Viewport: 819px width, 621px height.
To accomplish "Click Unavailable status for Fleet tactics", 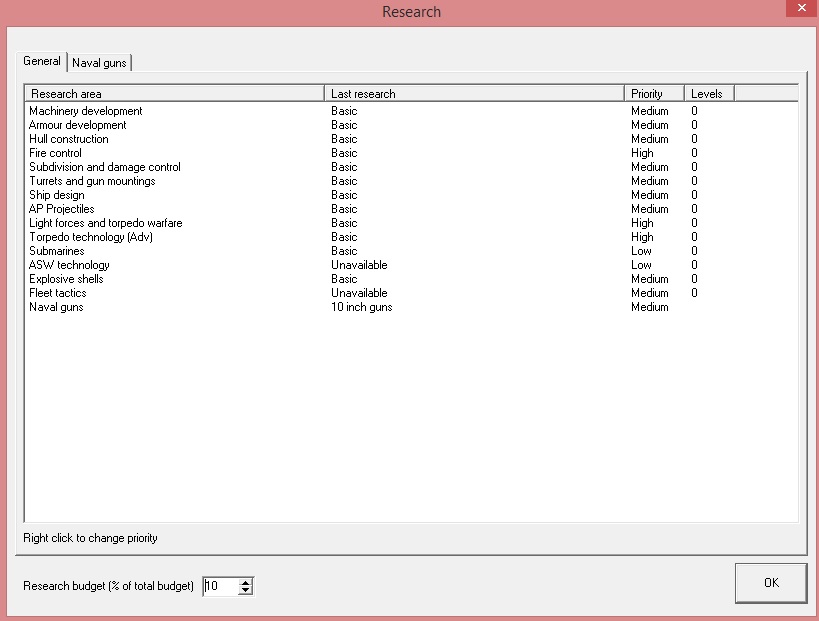I will click(x=359, y=293).
